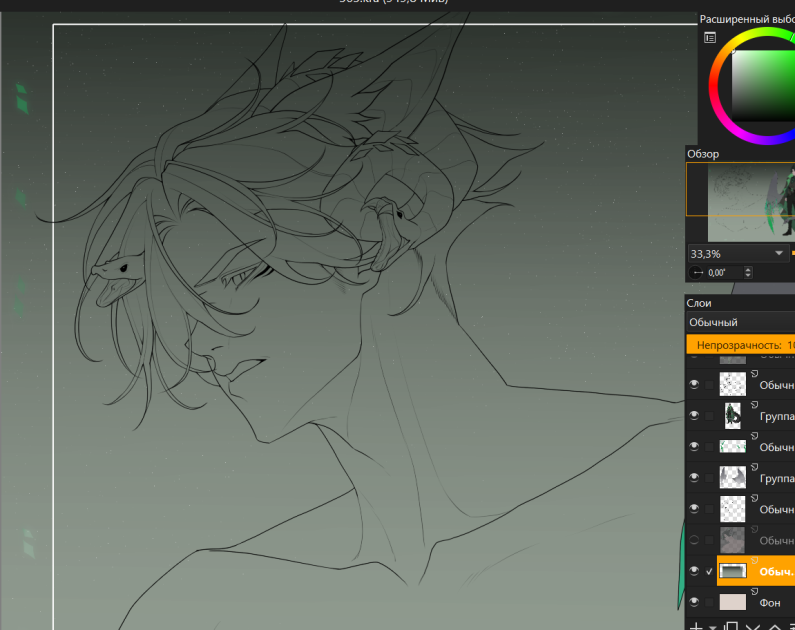The width and height of the screenshot is (795, 630).
Task: Add a new layer with plus icon
Action: (x=696, y=626)
